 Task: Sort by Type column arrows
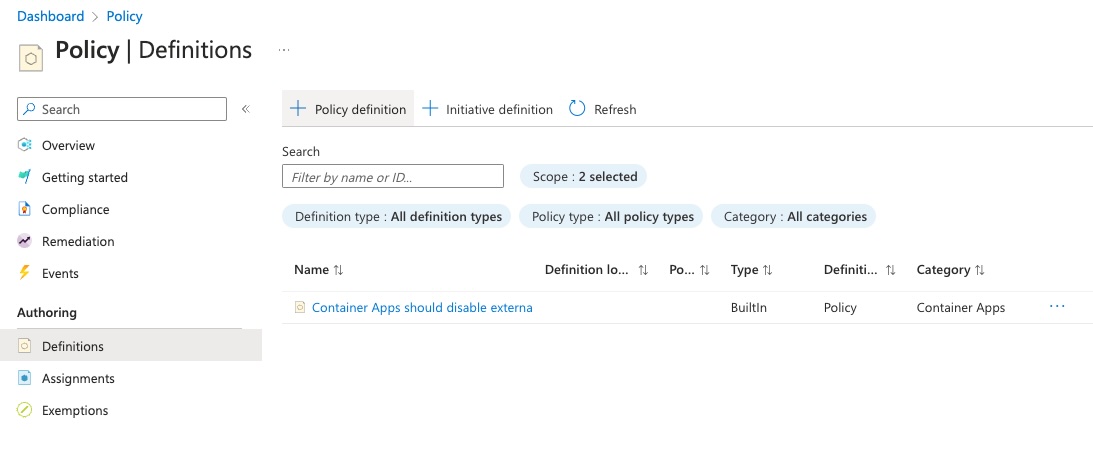(x=767, y=270)
